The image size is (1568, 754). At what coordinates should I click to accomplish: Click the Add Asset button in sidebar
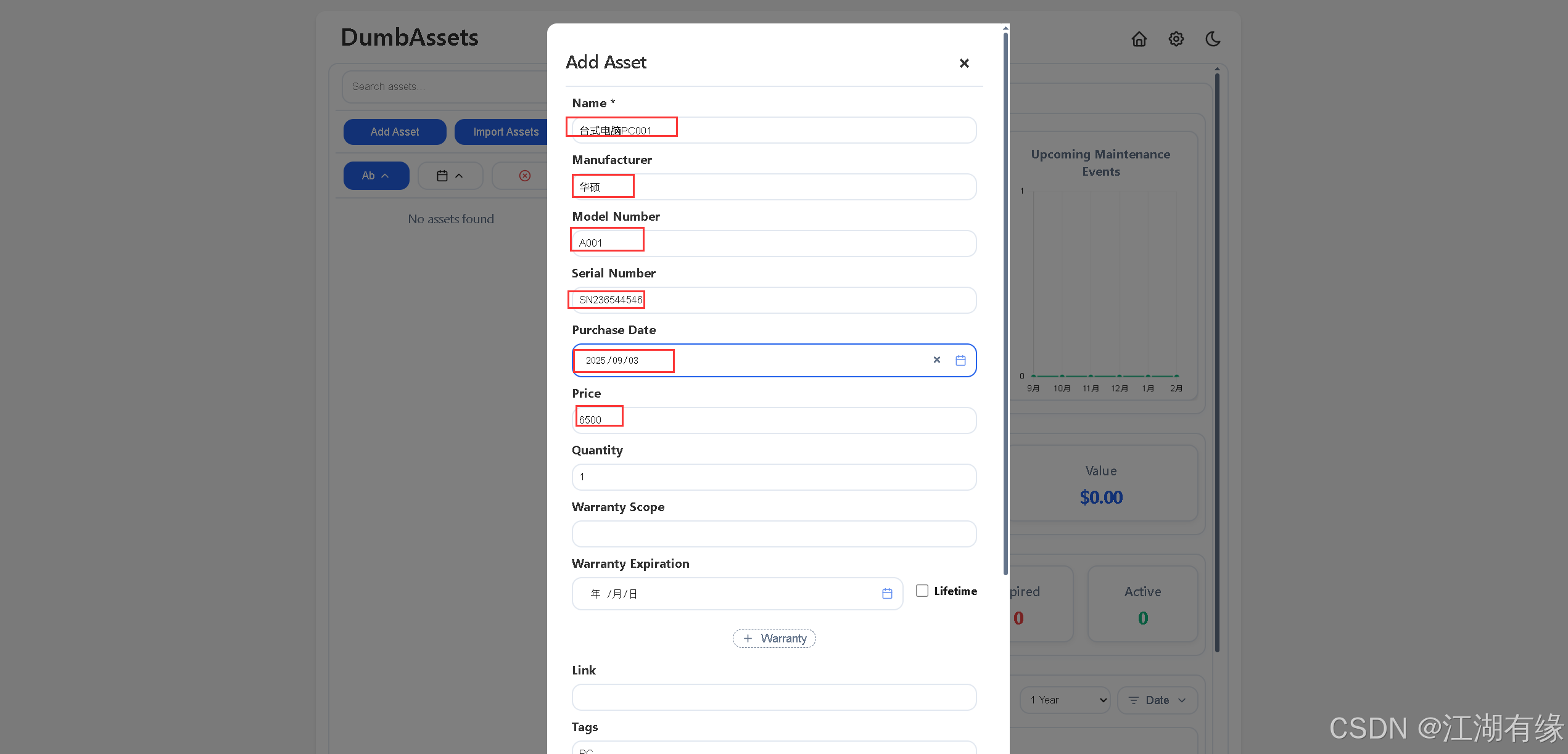click(x=395, y=132)
